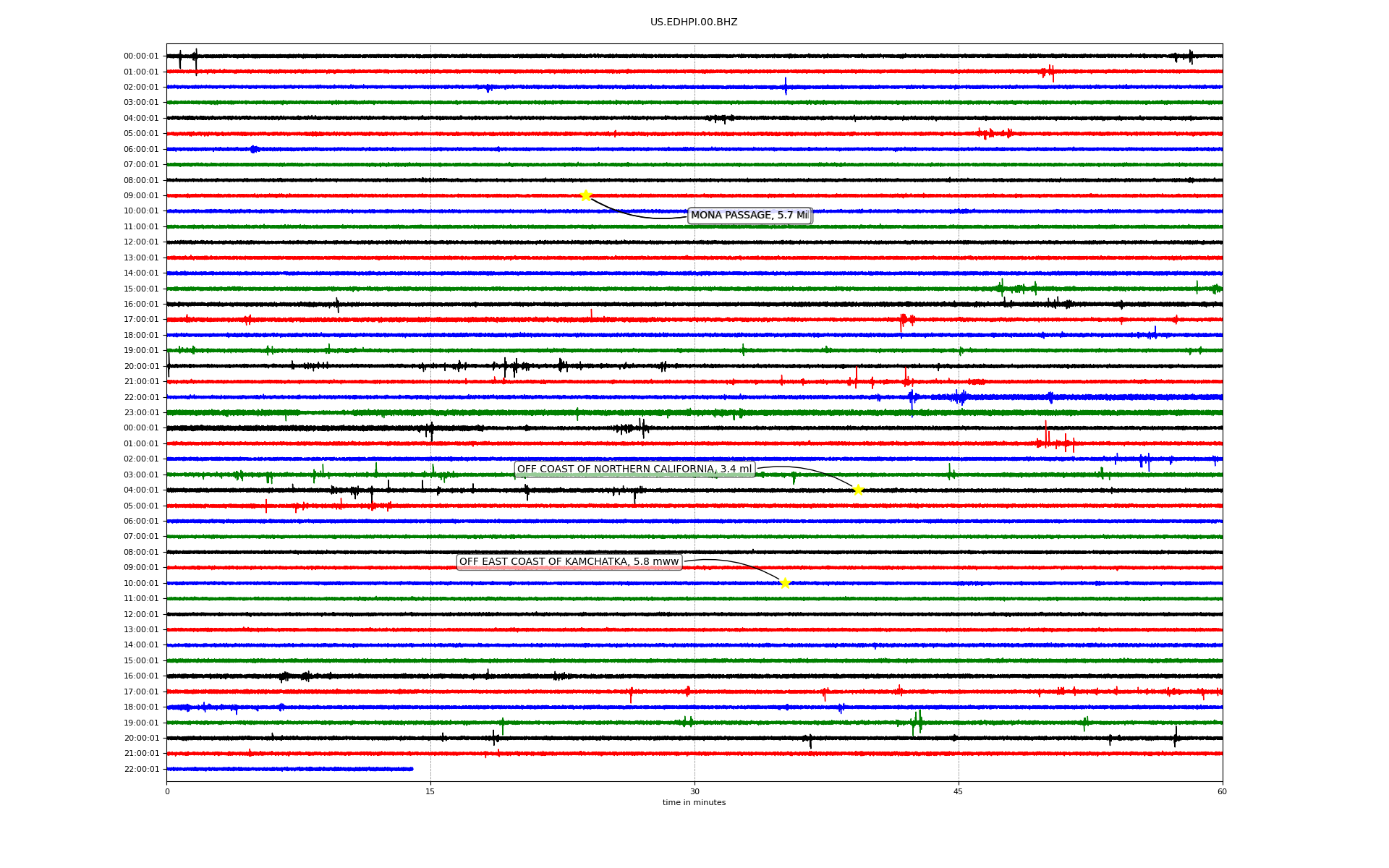Image resolution: width=1389 pixels, height=868 pixels.
Task: Click the x-axis tick label 60
Action: tap(1222, 791)
